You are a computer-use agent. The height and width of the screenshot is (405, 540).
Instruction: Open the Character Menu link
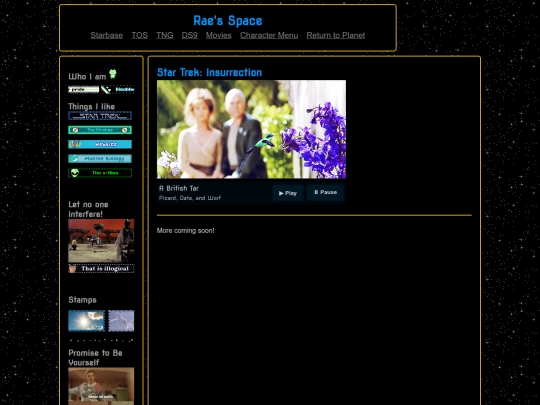[x=269, y=35]
